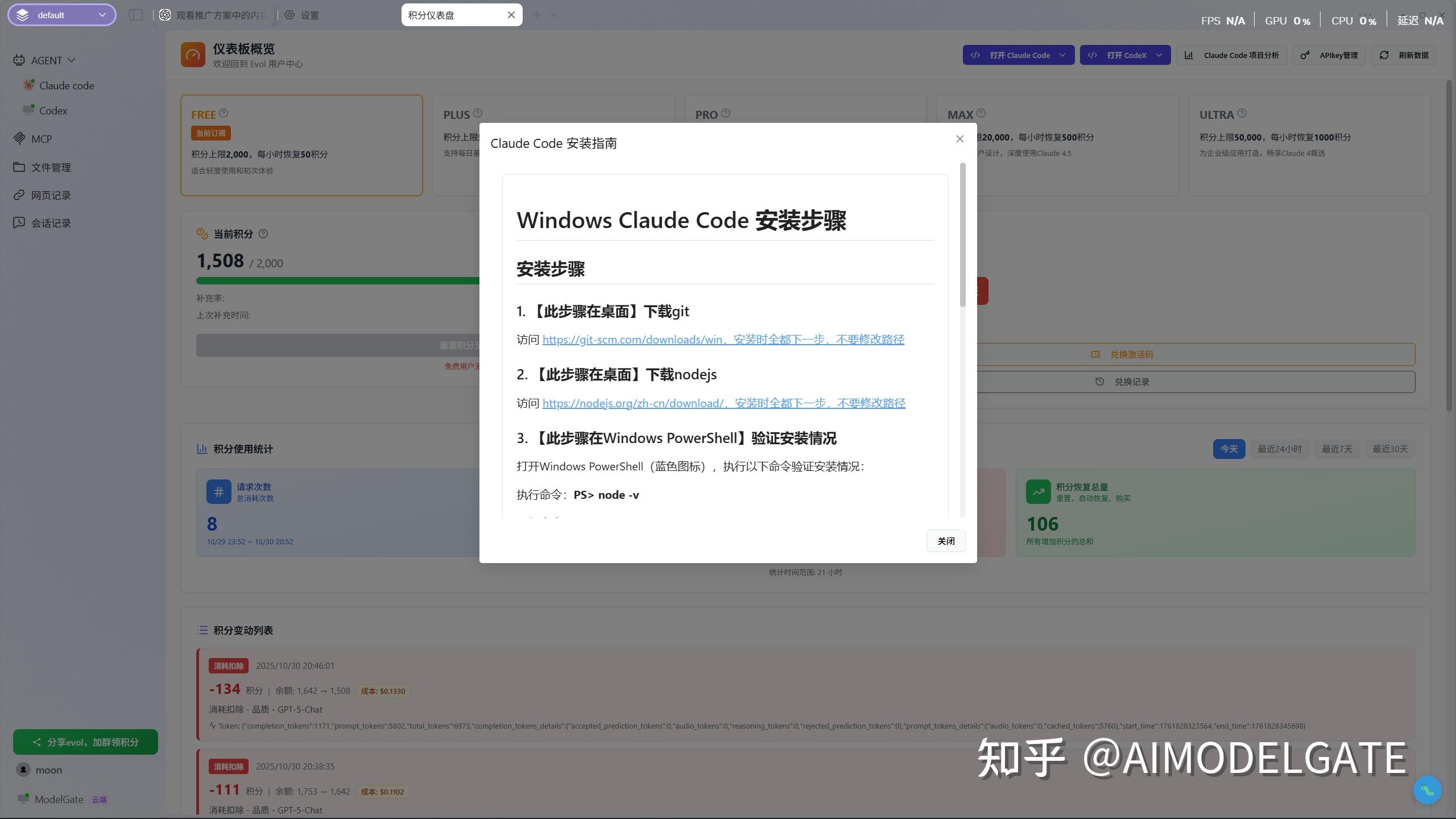Expand the 打开 CodeX dropdown arrow
This screenshot has width=1456, height=819.
pos(1159,55)
